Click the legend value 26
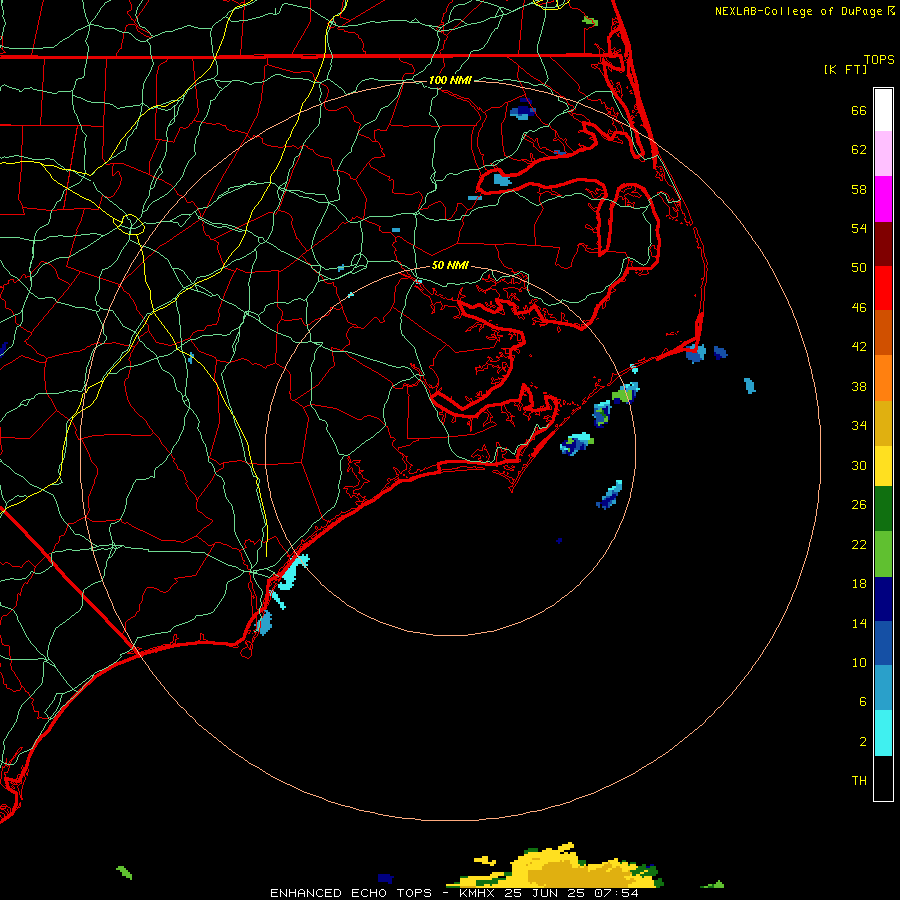900x900 pixels. click(x=859, y=505)
